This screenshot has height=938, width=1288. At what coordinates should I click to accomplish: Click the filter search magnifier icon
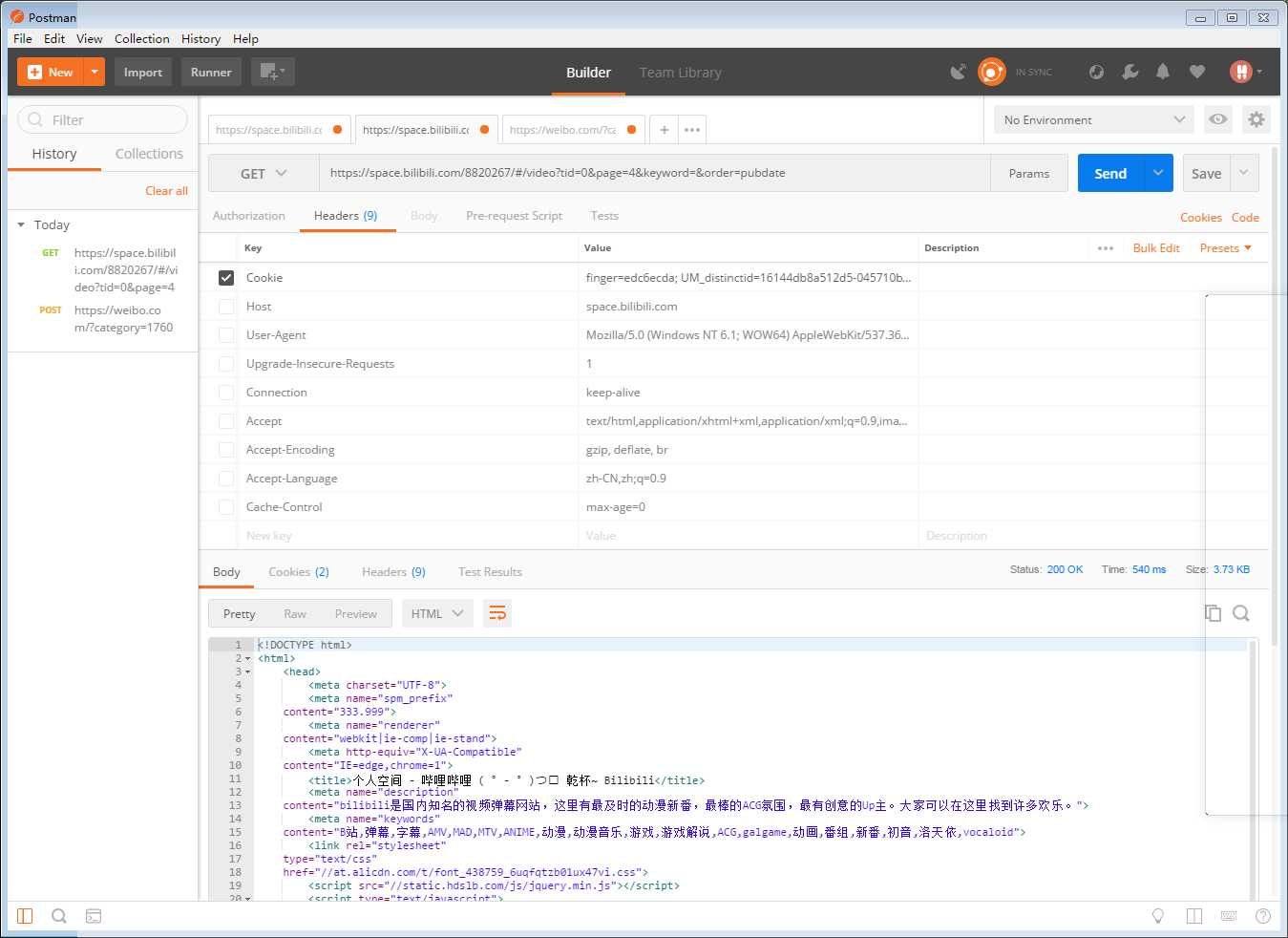35,119
